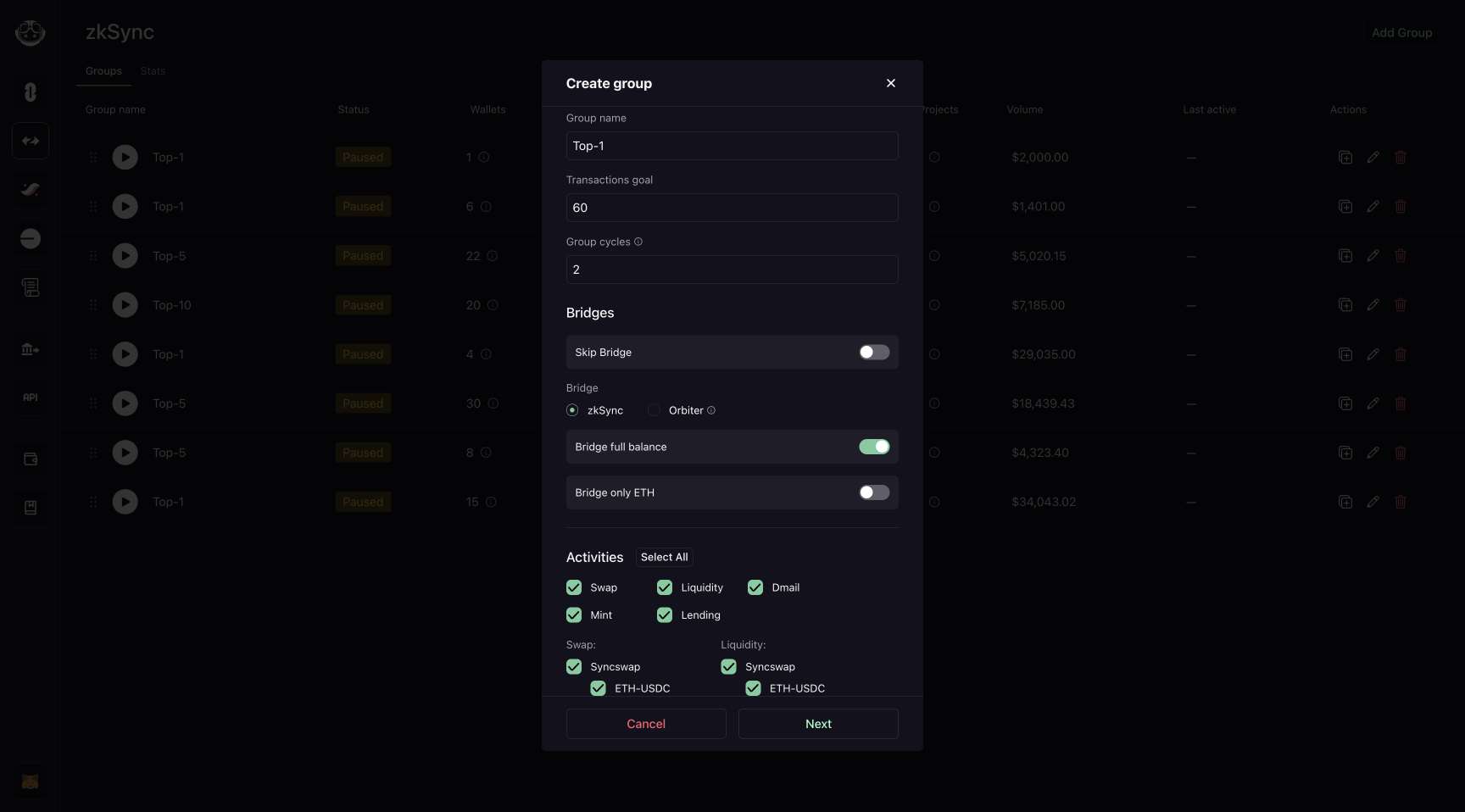Uncheck Syncswap under the Swap section
Image resolution: width=1465 pixels, height=812 pixels.
tap(574, 667)
